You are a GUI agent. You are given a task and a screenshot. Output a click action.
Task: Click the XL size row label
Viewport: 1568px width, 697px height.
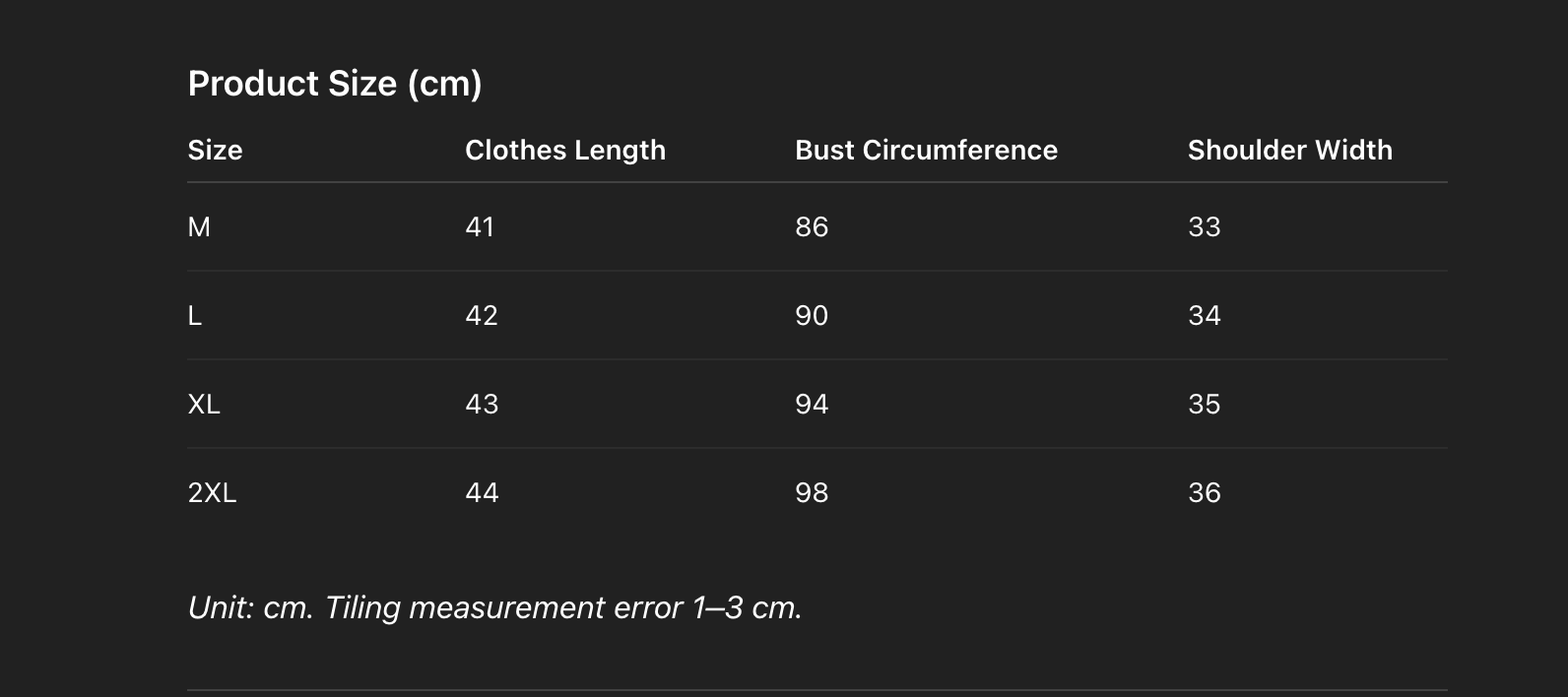click(204, 405)
